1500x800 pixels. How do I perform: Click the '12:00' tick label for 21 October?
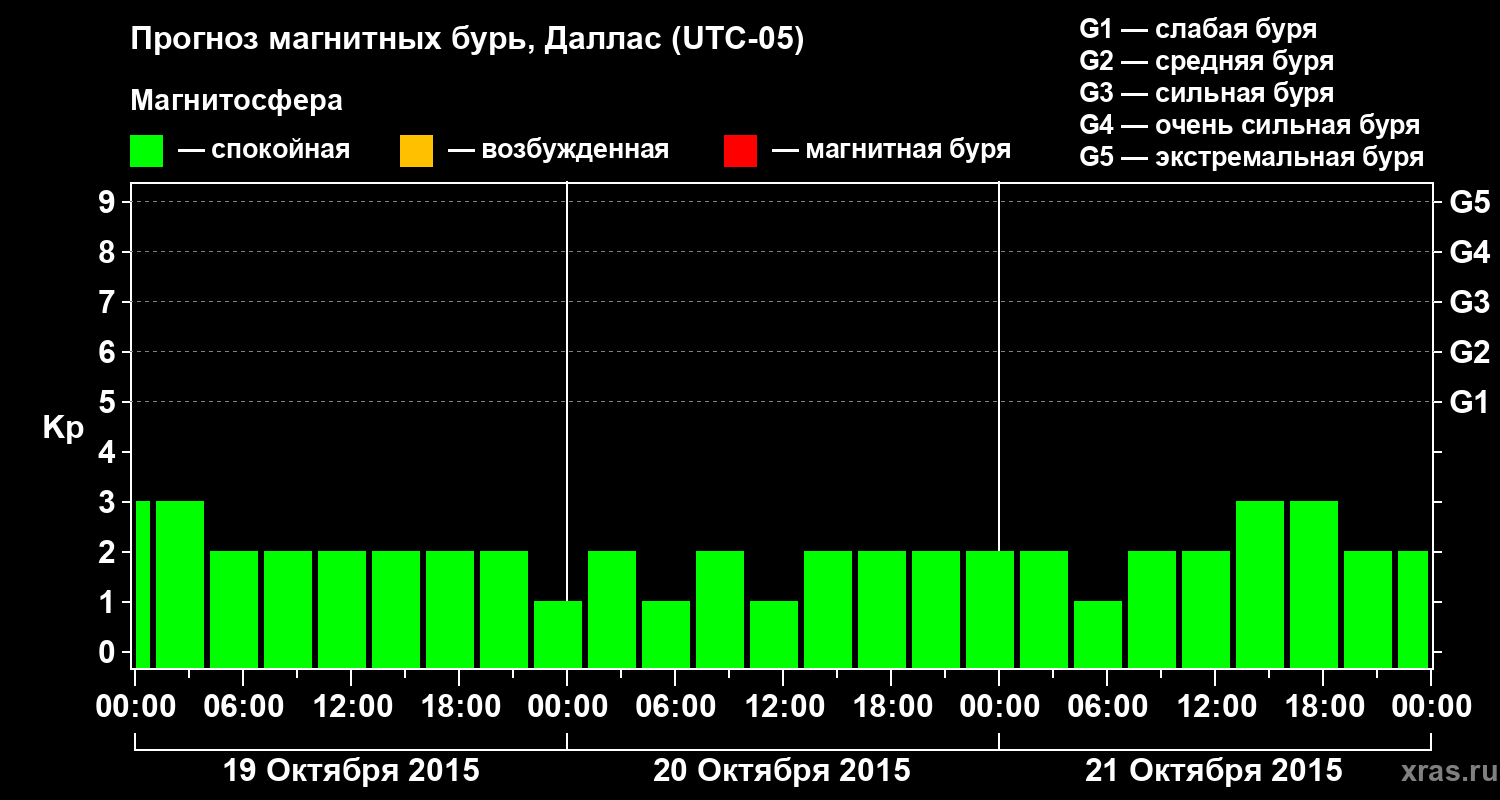pos(1215,707)
